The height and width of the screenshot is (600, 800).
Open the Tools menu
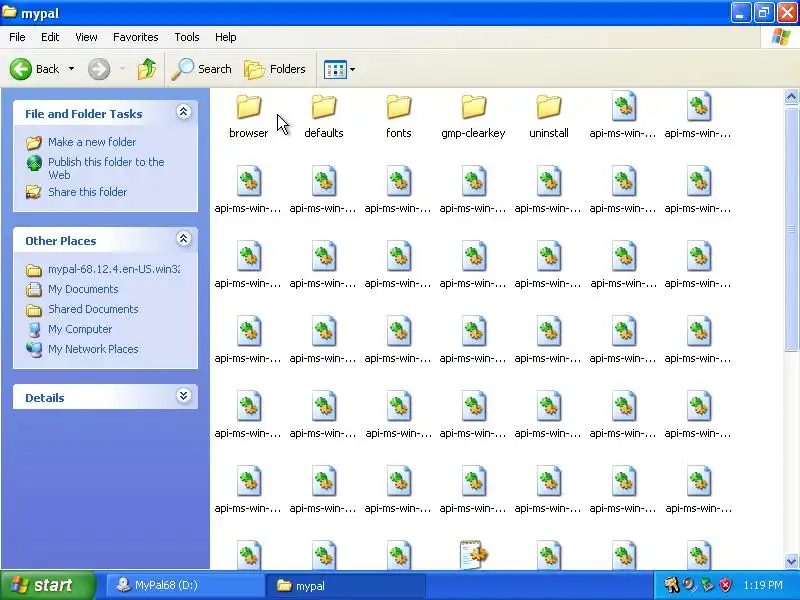click(187, 37)
